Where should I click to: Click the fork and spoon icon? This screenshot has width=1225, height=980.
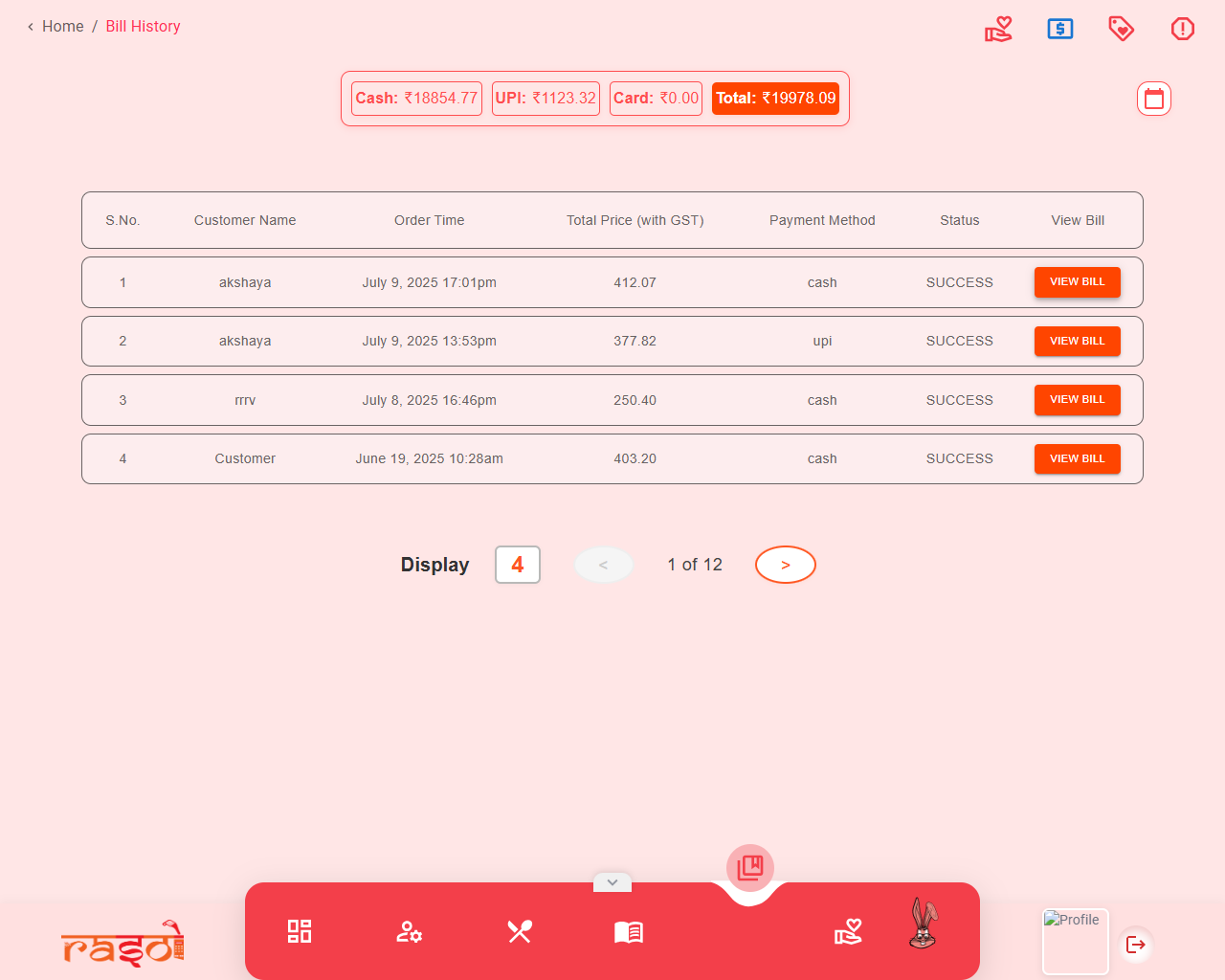(x=520, y=931)
